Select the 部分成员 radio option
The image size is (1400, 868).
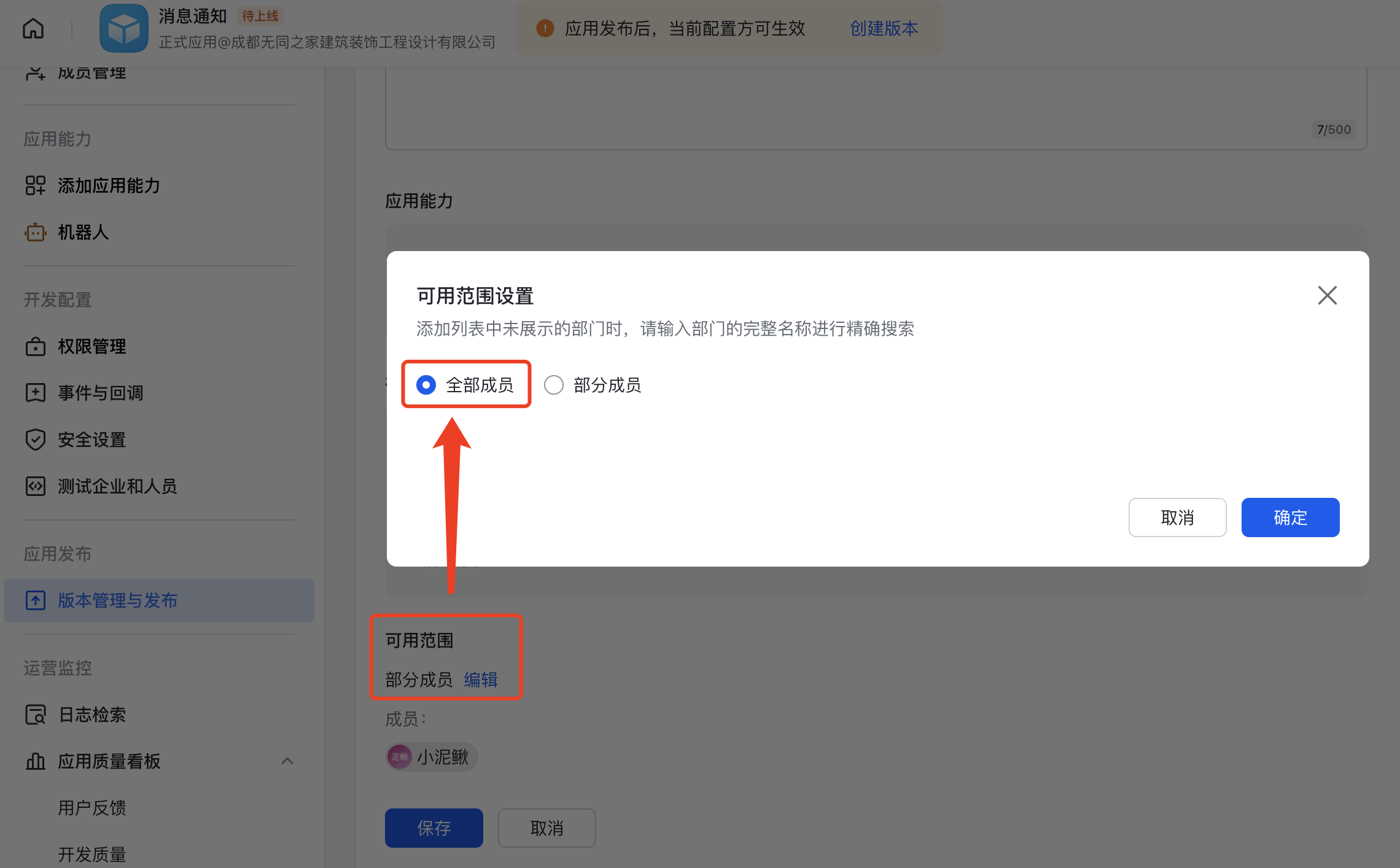click(554, 385)
